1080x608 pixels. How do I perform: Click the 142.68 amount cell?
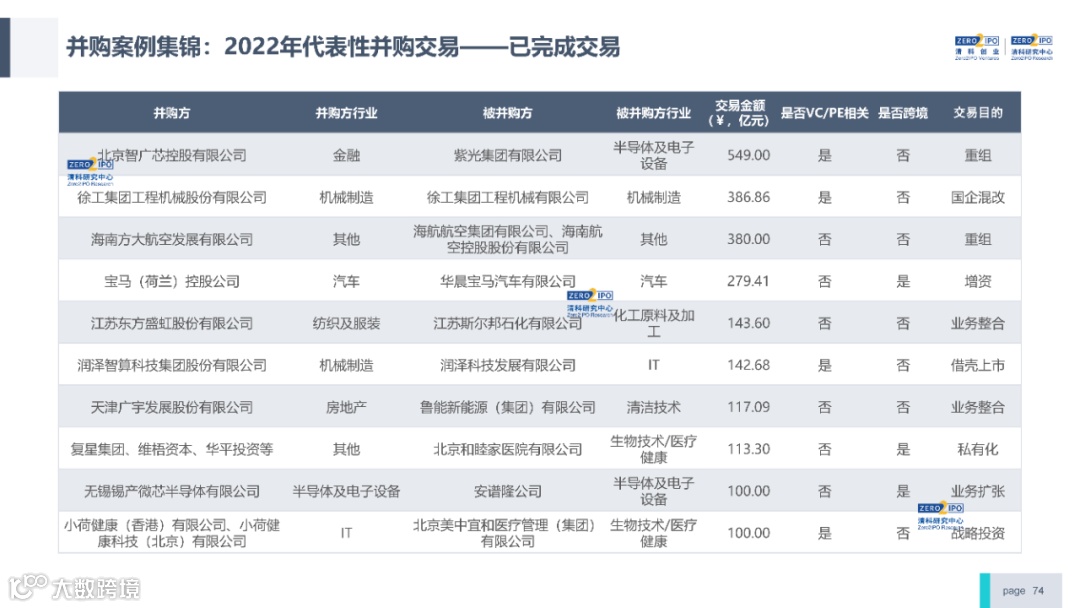pos(749,365)
